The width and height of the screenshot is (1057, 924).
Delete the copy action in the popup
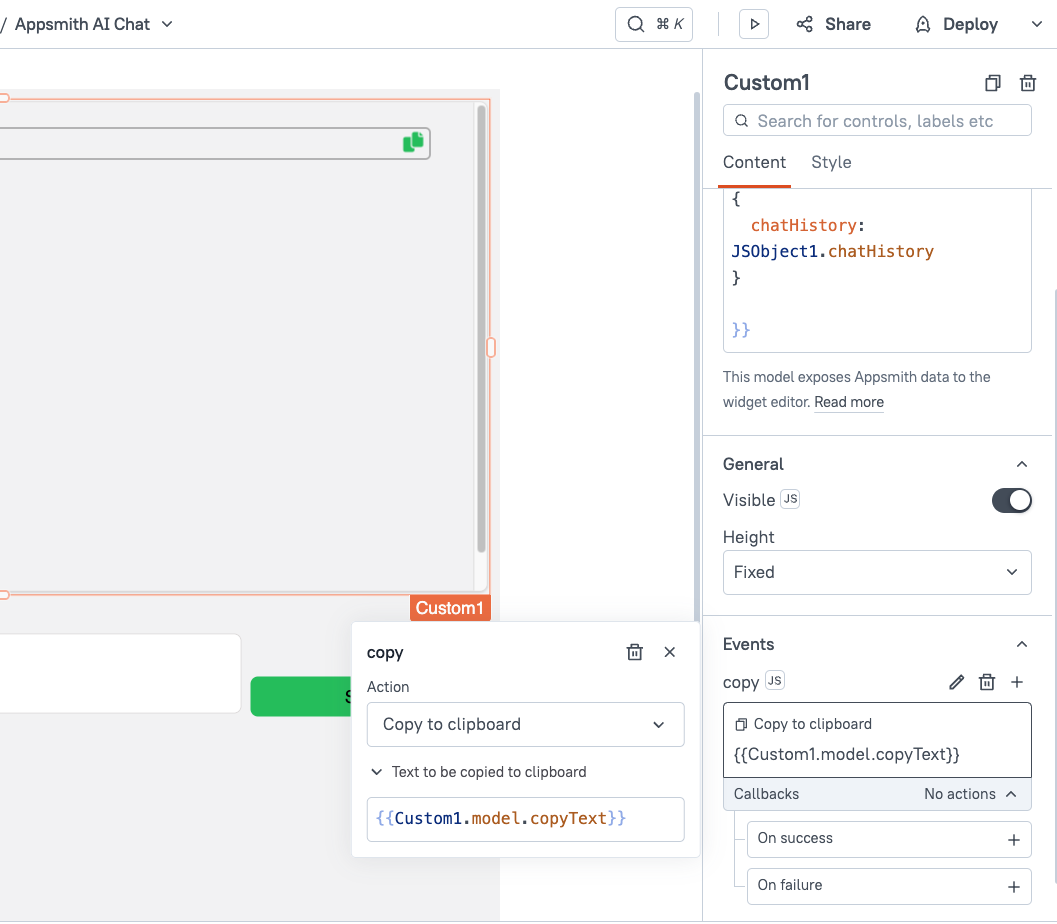click(635, 652)
